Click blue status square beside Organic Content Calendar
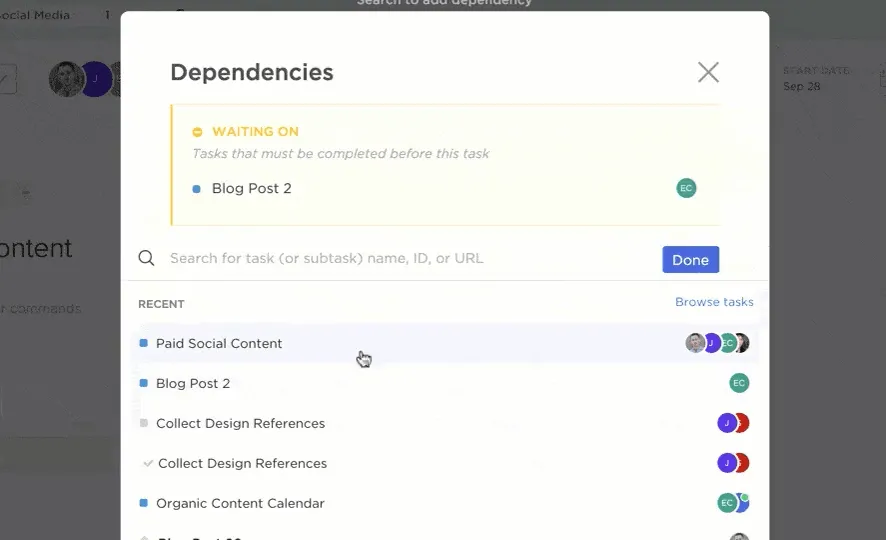The height and width of the screenshot is (540, 886). (144, 503)
